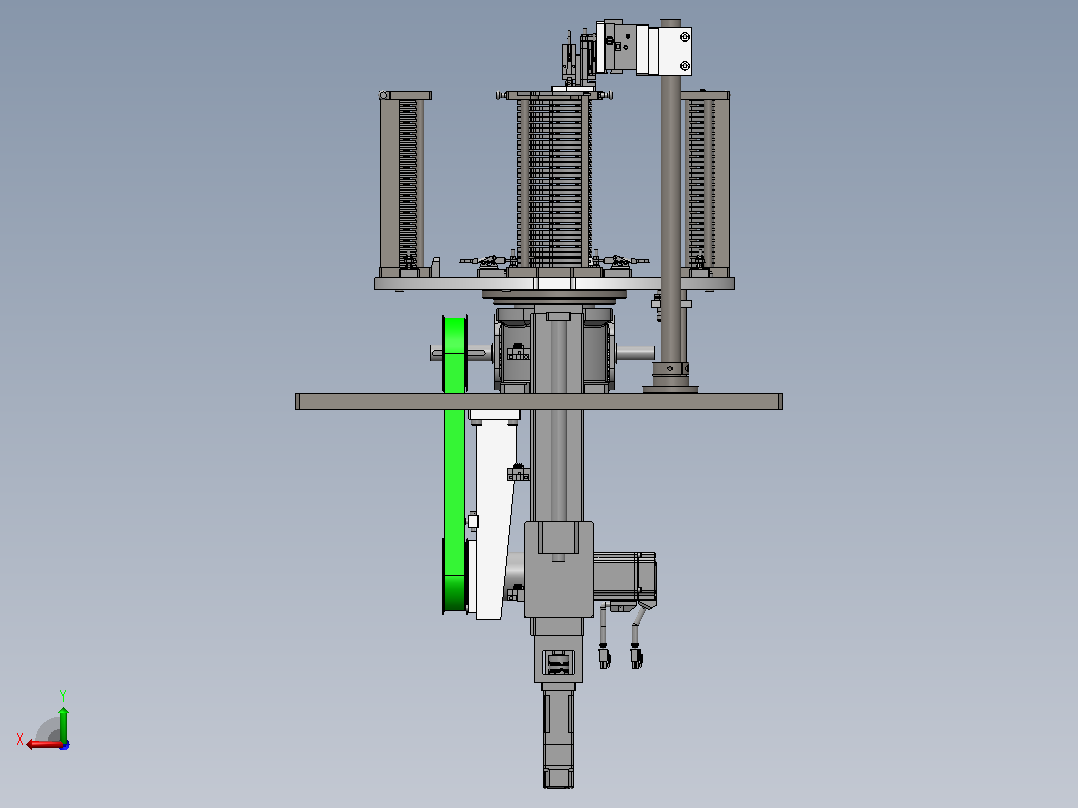Select the rotary table plate under the magazines
Screen dimensions: 1078x808
[x=554, y=283]
